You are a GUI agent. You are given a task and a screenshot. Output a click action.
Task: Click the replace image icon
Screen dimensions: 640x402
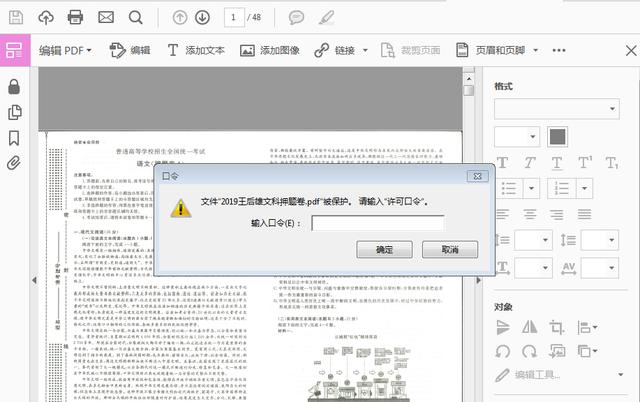pos(557,351)
